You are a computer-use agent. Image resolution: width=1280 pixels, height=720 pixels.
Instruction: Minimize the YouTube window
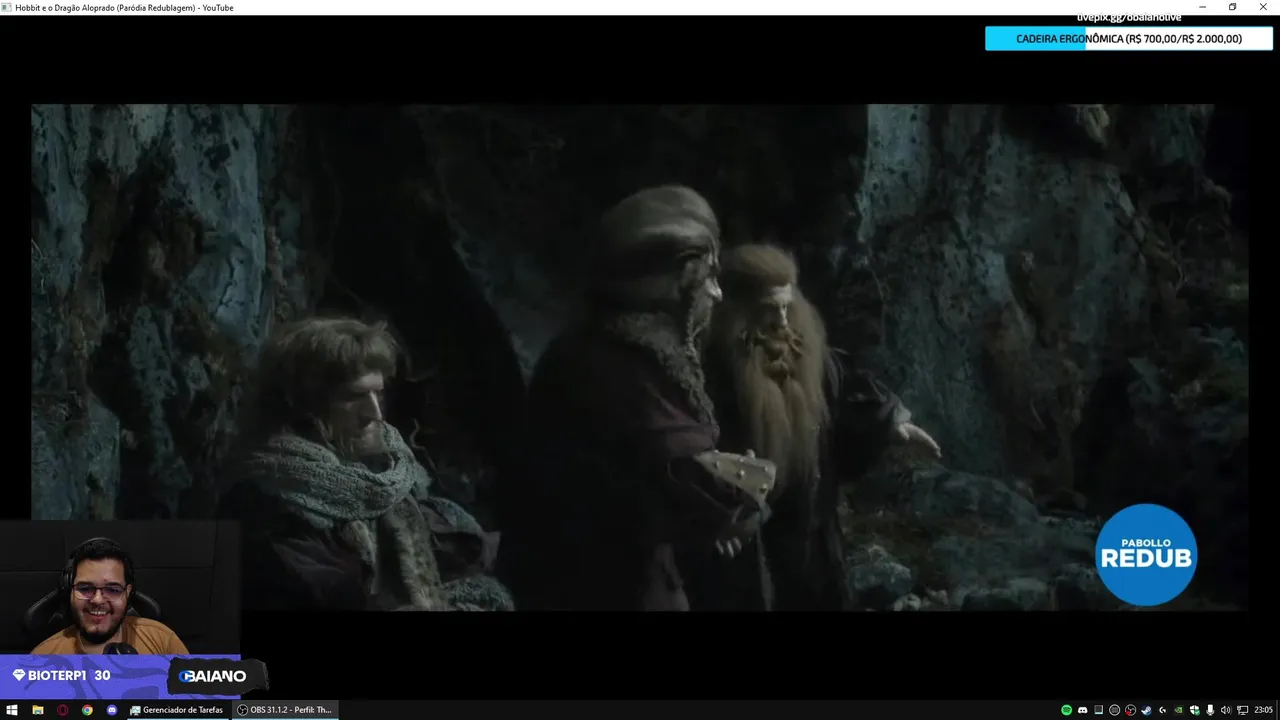coord(1201,7)
